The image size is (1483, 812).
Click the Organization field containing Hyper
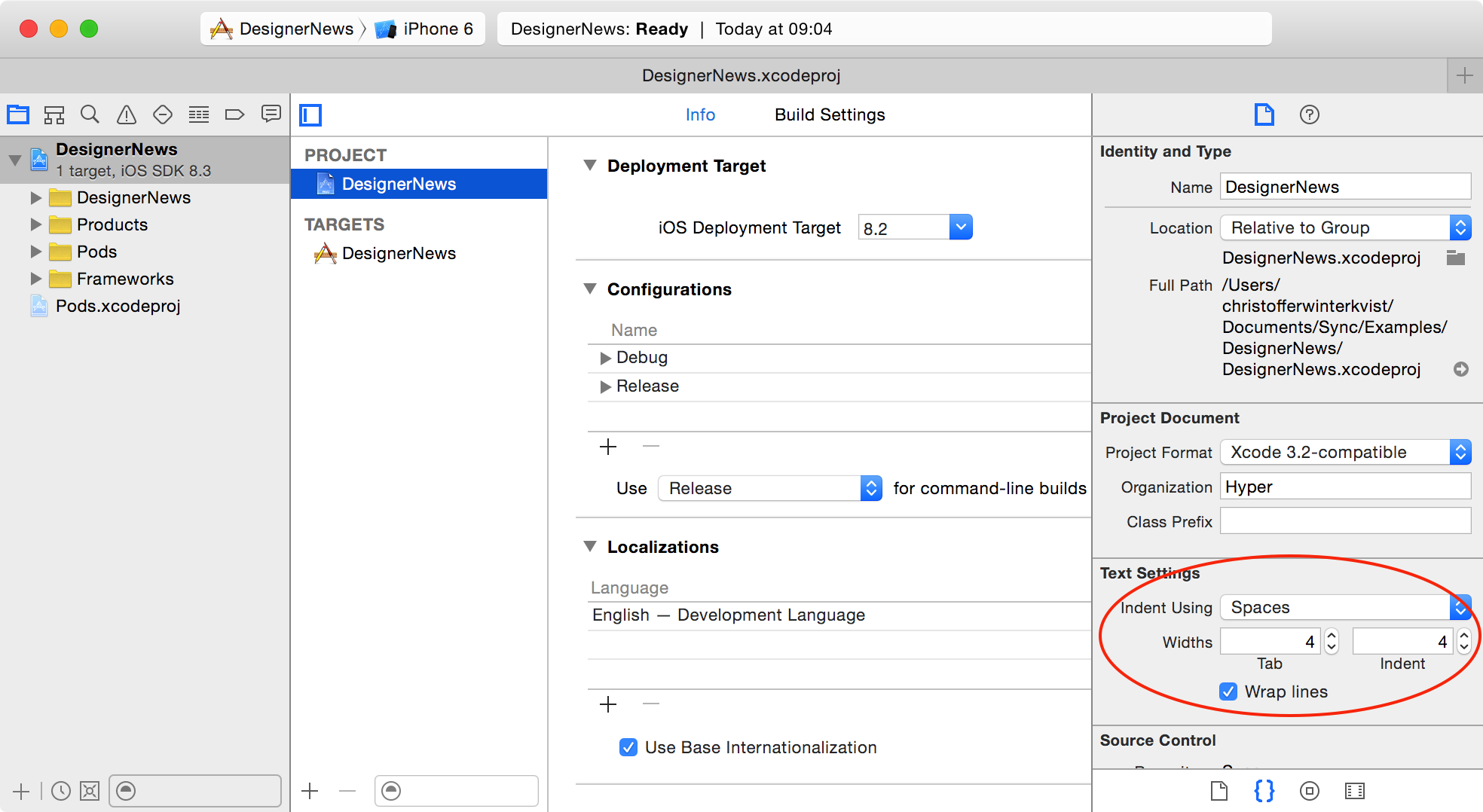1346,487
